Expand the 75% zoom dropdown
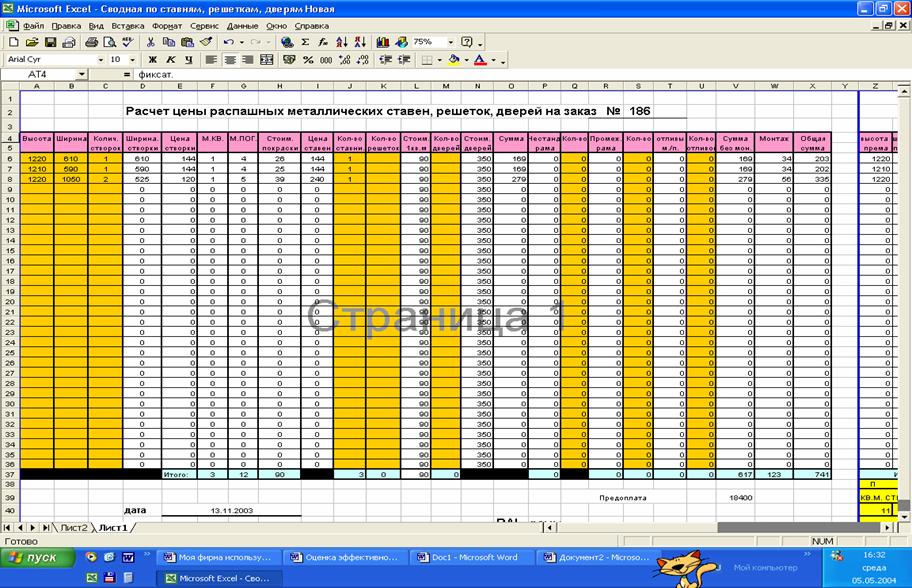This screenshot has width=912, height=588. (451, 43)
